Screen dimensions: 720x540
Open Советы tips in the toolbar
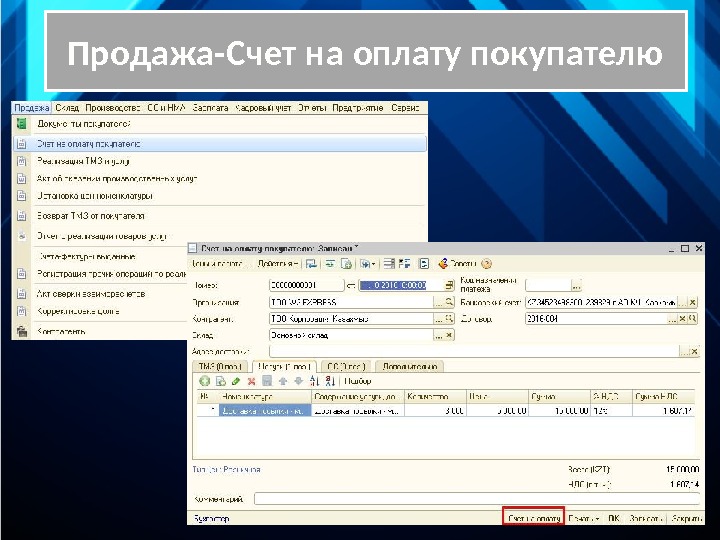(x=457, y=264)
